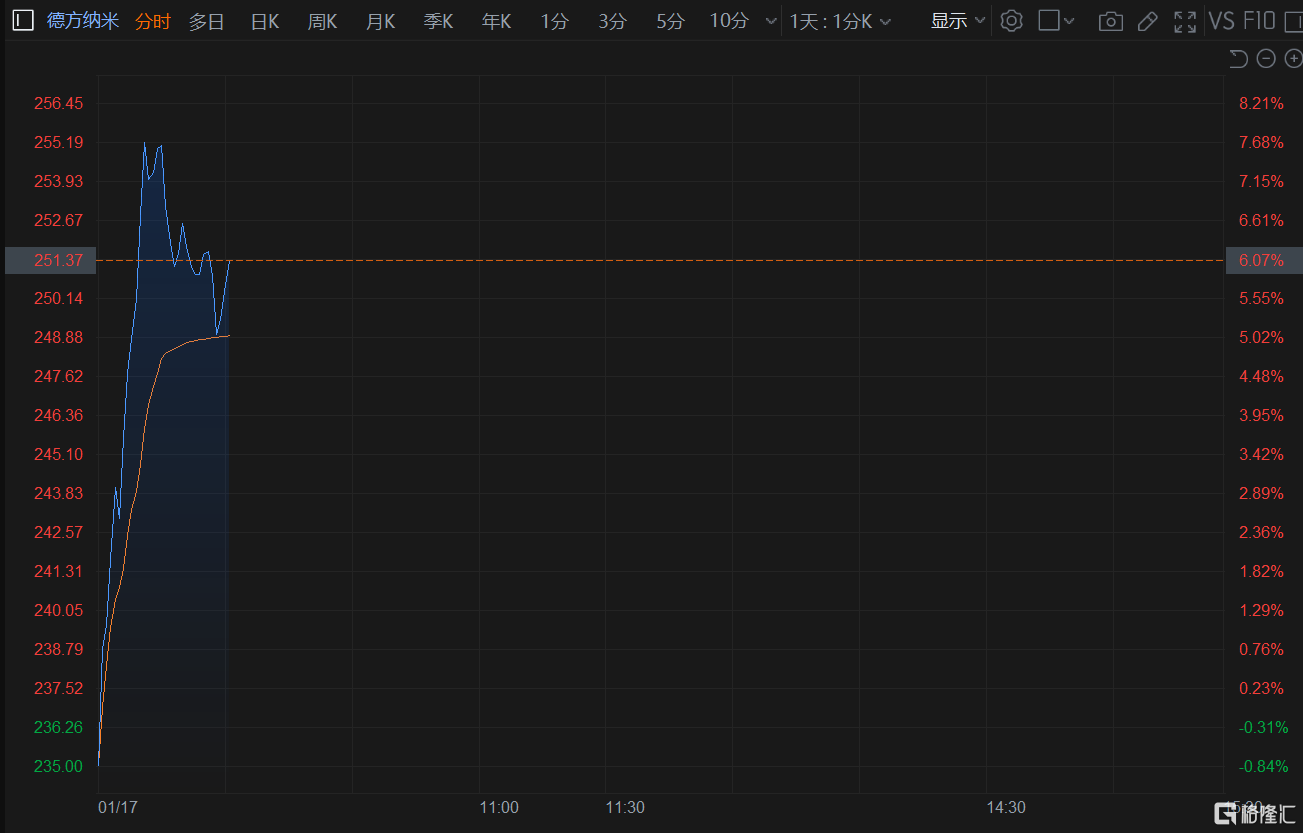Select the 5分 five-minute interval
The height and width of the screenshot is (833, 1303).
pyautogui.click(x=671, y=21)
